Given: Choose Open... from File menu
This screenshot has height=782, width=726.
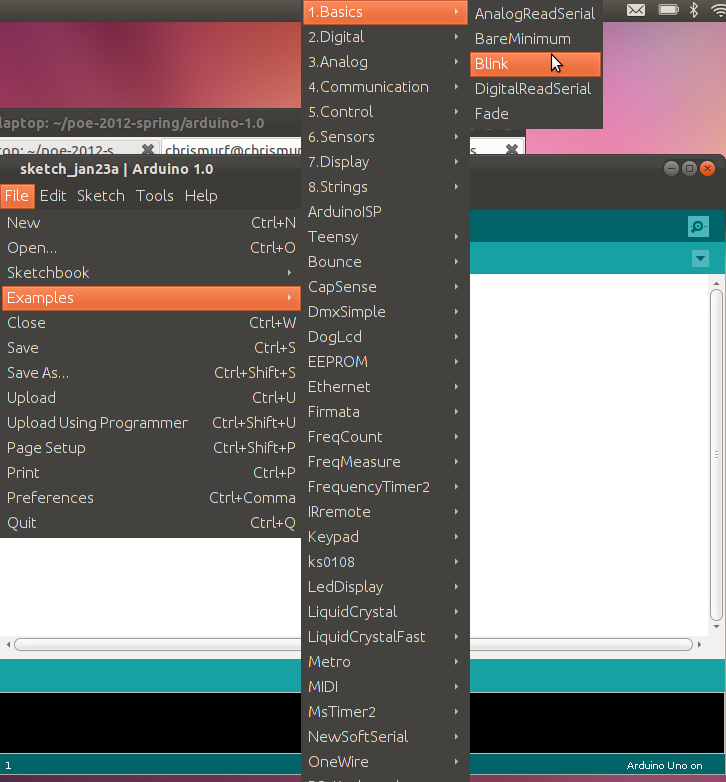Looking at the screenshot, I should coord(151,248).
